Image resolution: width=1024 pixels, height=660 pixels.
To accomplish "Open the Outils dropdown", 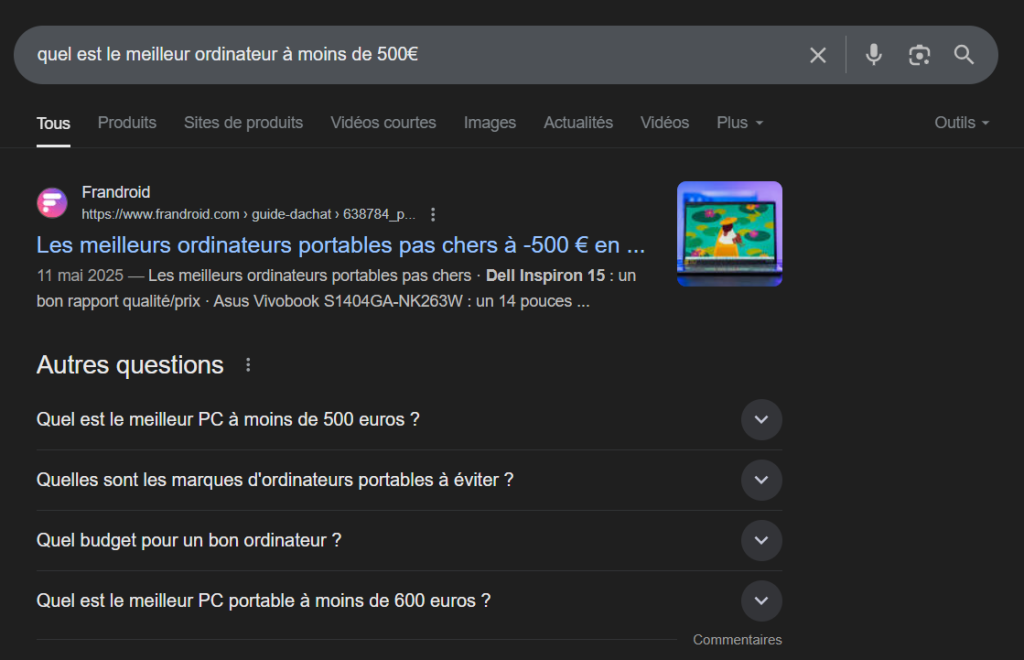I will pos(960,122).
